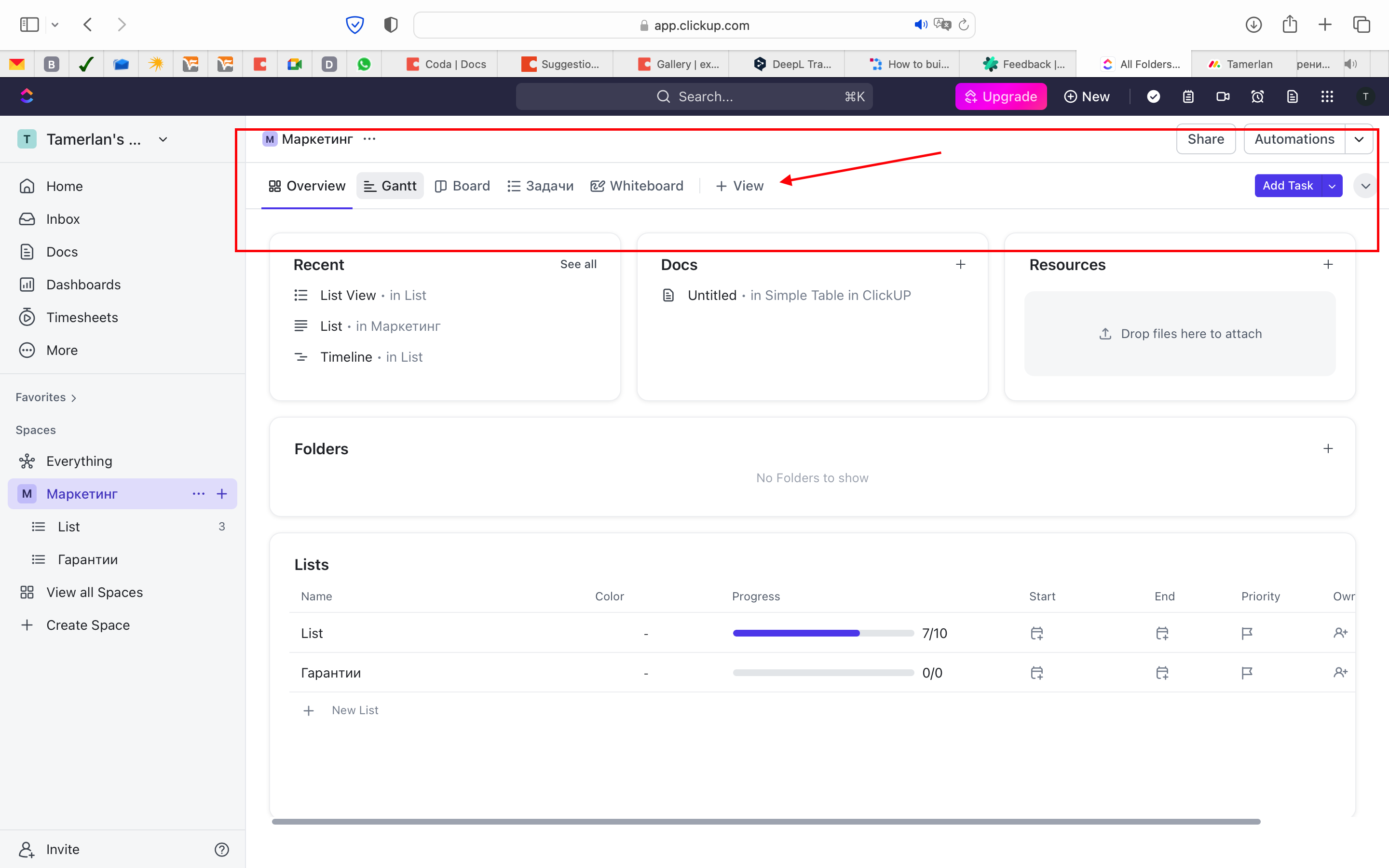This screenshot has width=1389, height=868.
Task: Set start date calendar icon for Гарантии
Action: coord(1036,672)
